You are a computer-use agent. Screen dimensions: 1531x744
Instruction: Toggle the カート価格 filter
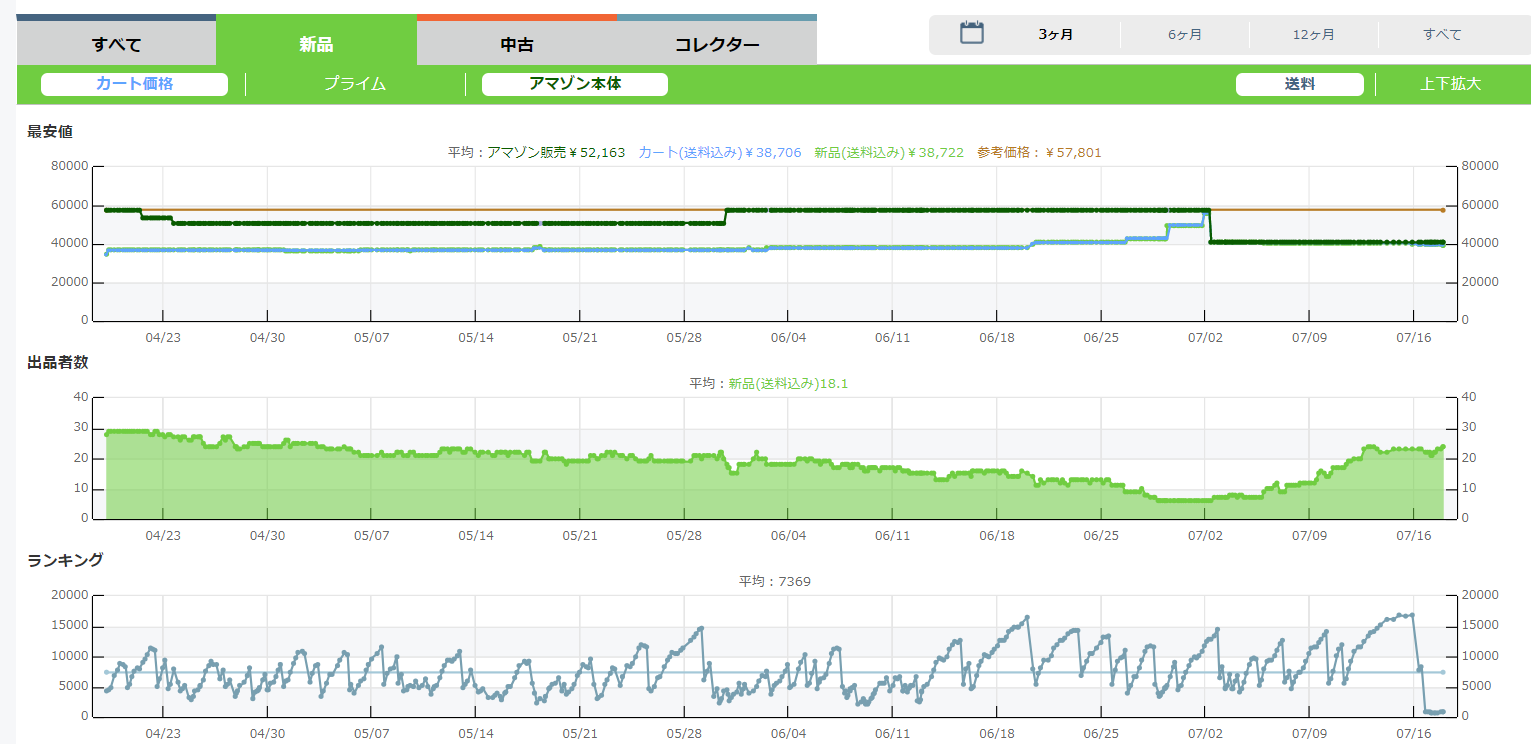pyautogui.click(x=134, y=84)
